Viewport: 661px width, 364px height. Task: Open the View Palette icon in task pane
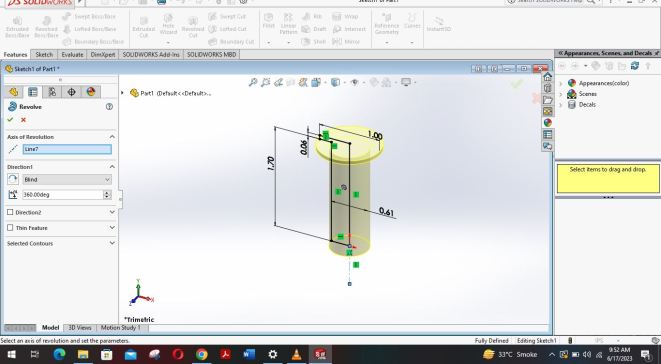coord(547,111)
